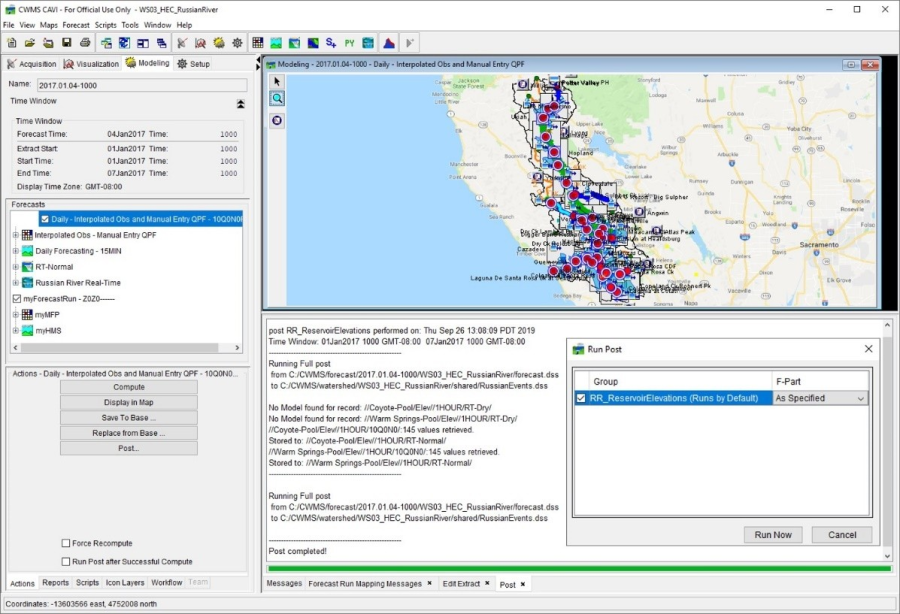Open the File menu

(9, 25)
